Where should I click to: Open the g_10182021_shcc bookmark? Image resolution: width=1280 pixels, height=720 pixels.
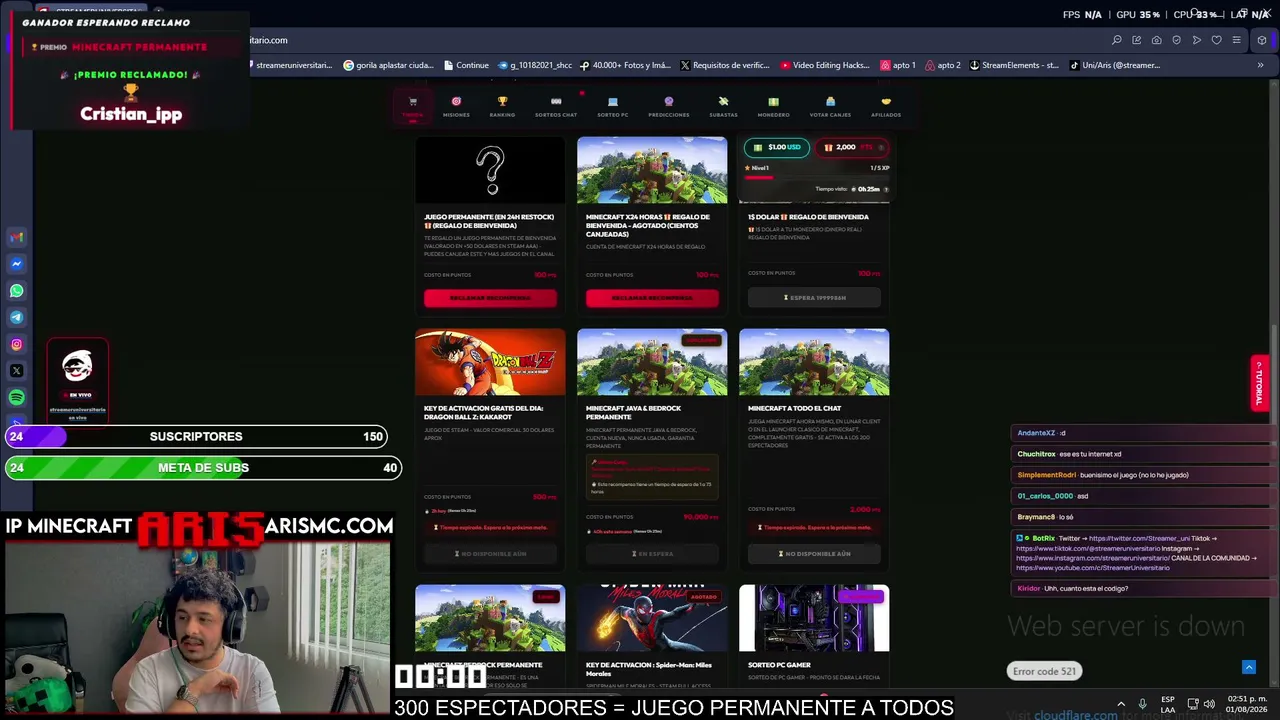535,65
